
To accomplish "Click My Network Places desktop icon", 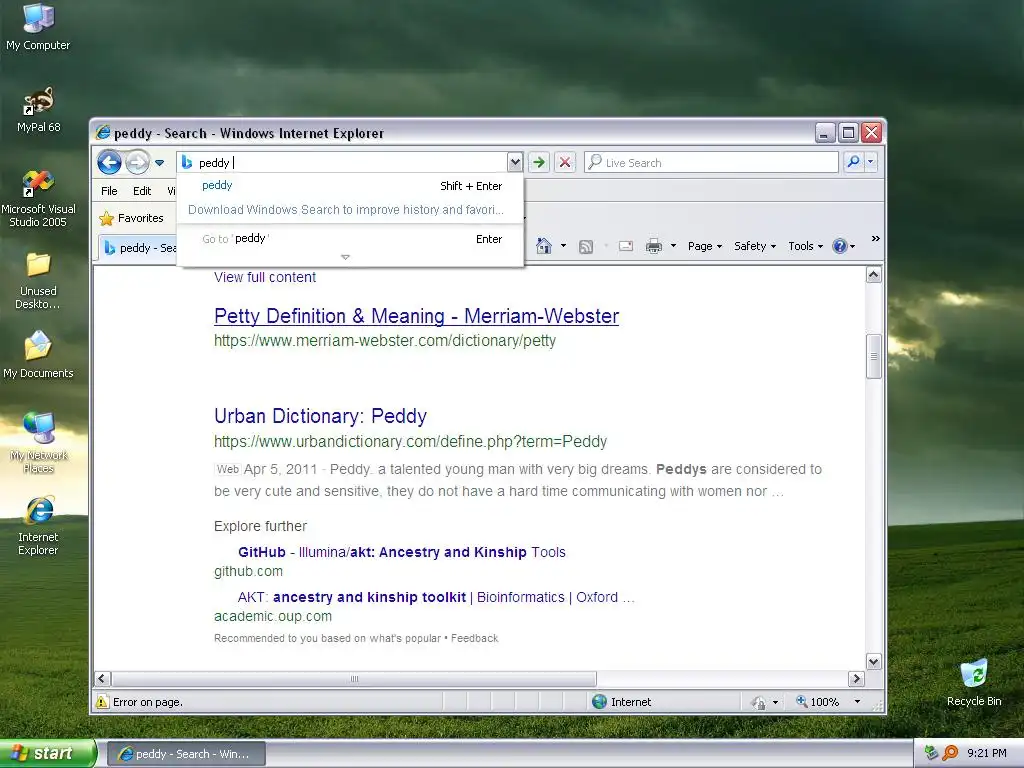I will (38, 443).
